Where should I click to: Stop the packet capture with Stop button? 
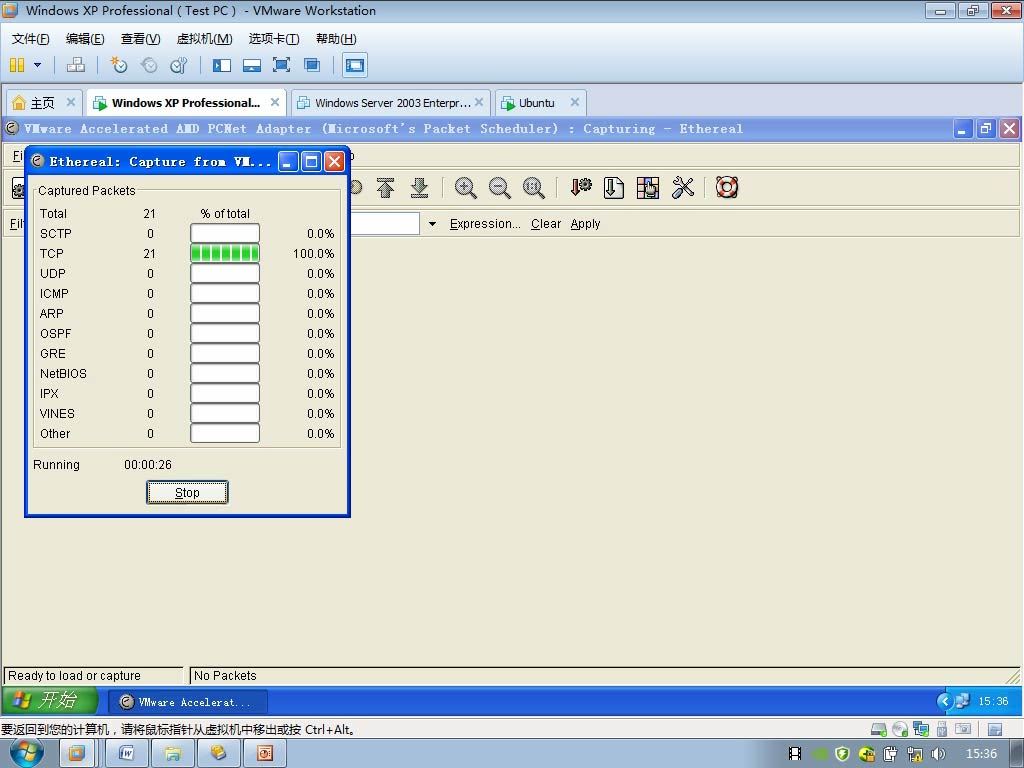pos(187,492)
